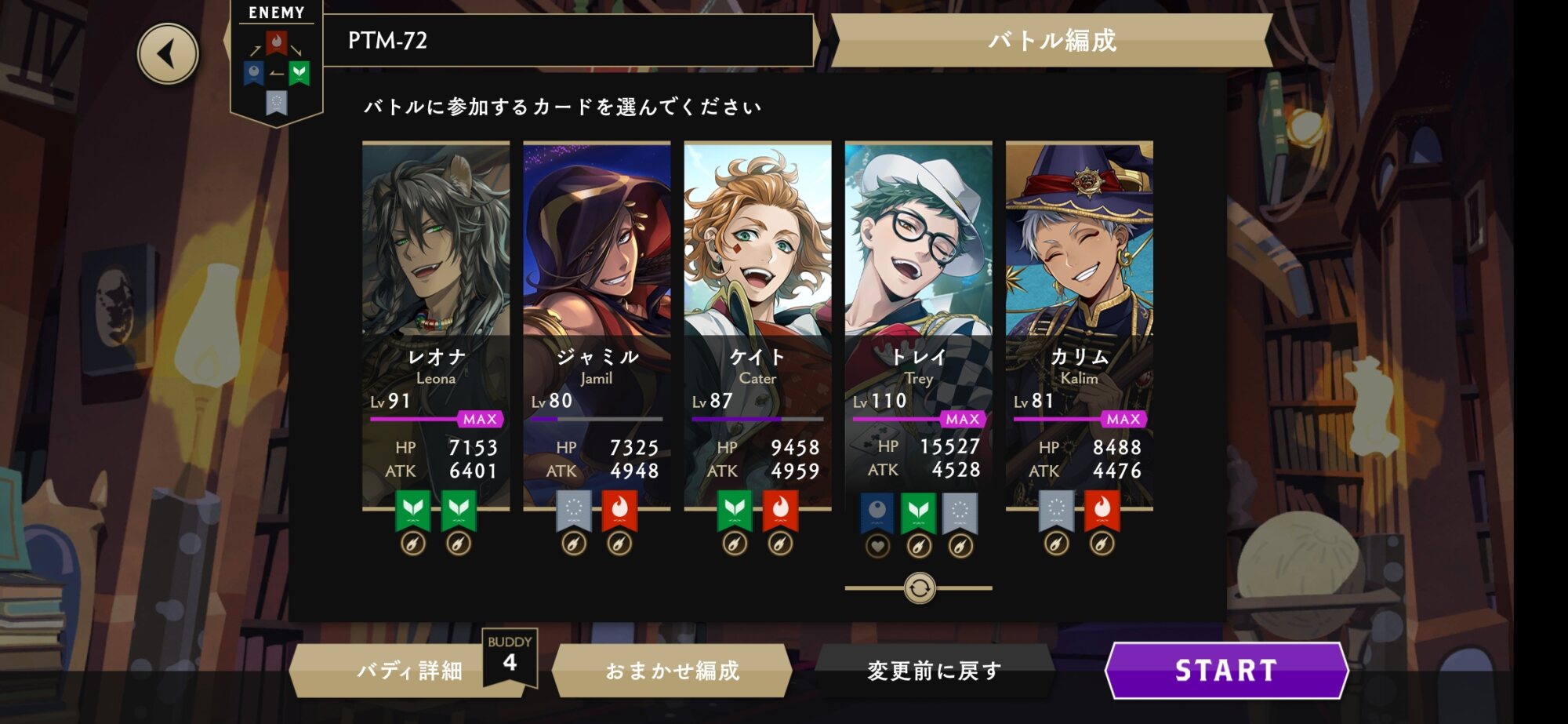Screen dimensions: 1568x724
Task: Choose おまかせ編成 auto formation
Action: 672,671
